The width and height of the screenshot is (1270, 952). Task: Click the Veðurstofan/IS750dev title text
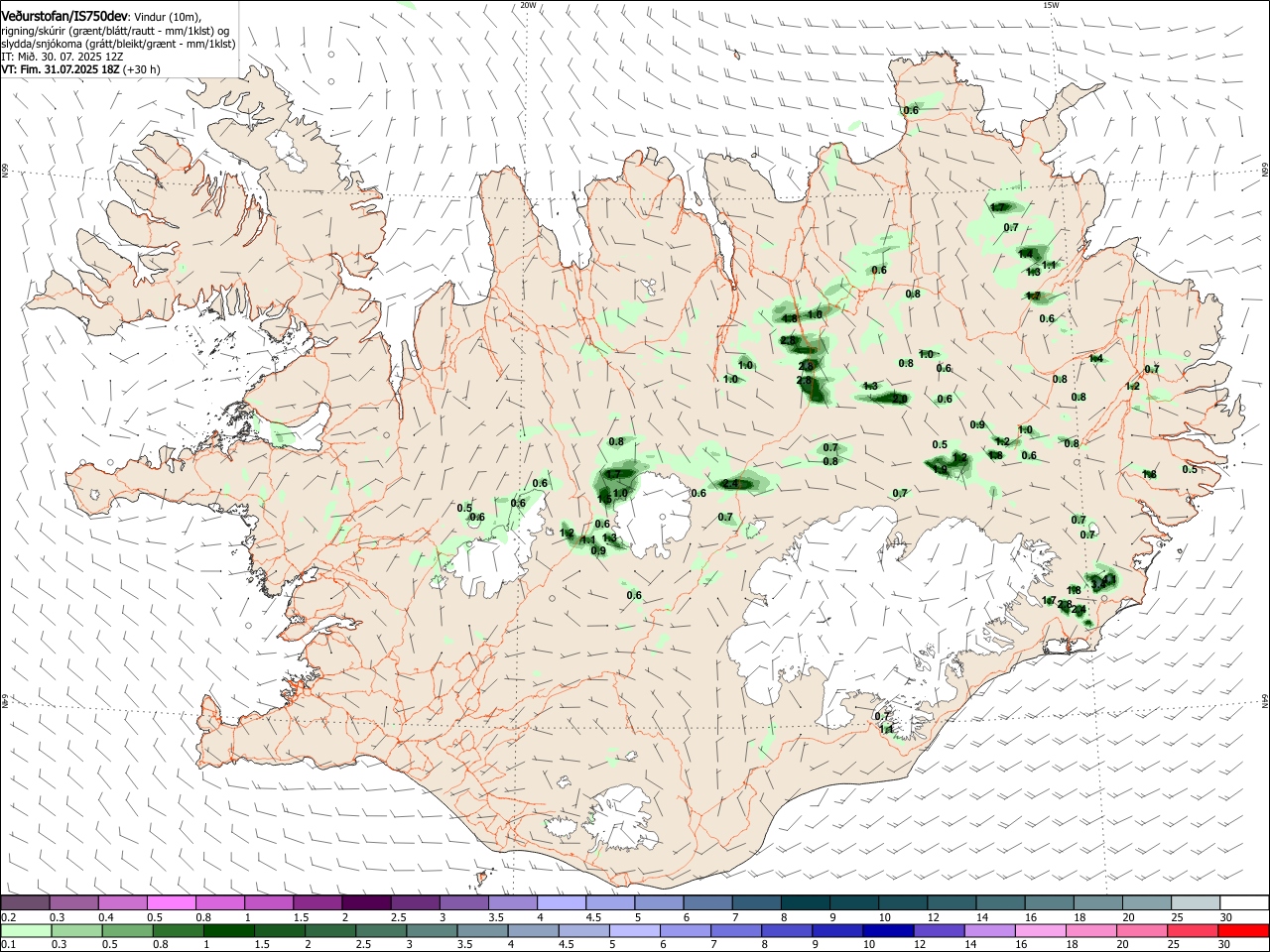[x=65, y=17]
